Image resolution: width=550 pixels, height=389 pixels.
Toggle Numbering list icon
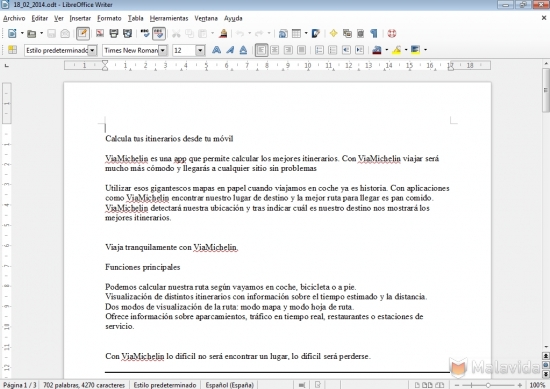point(319,50)
